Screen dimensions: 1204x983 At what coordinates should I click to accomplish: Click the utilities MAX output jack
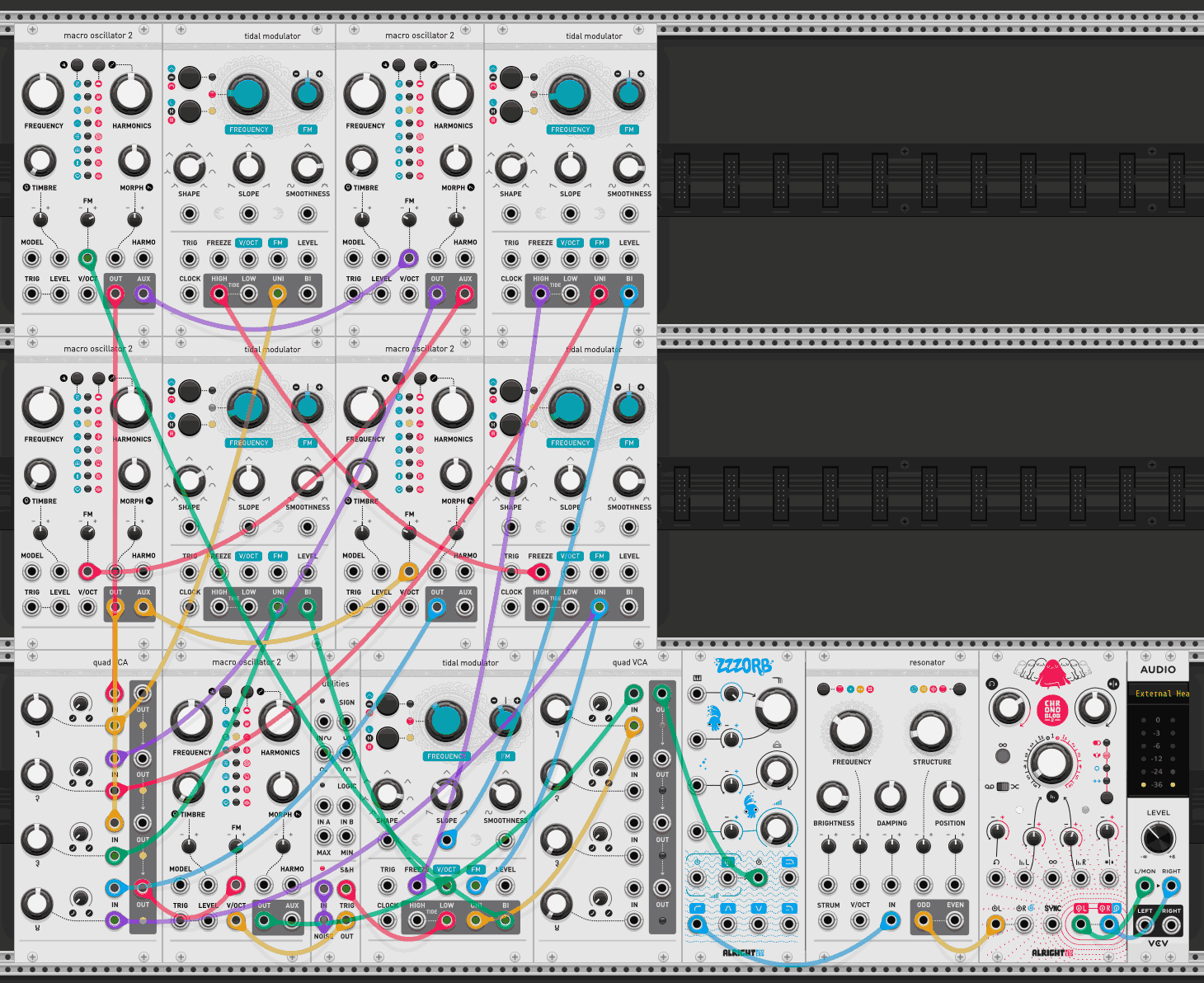tap(323, 838)
